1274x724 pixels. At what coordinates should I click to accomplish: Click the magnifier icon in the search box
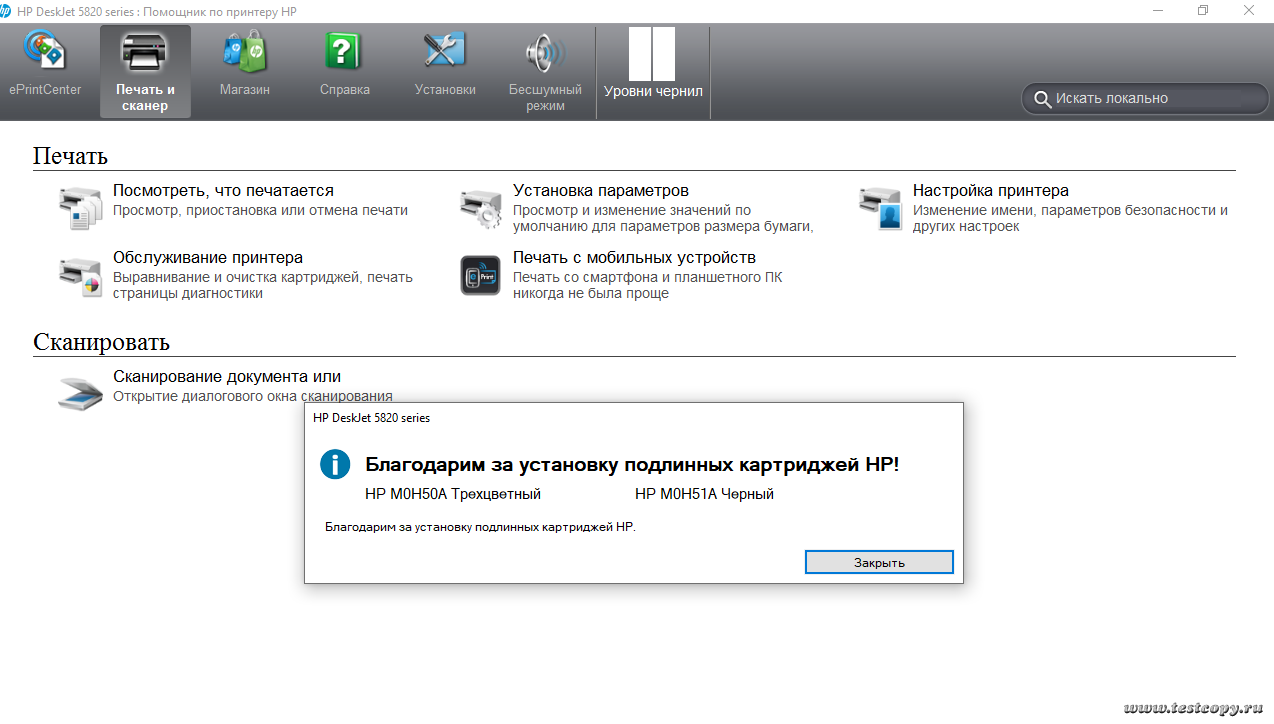tap(1043, 99)
